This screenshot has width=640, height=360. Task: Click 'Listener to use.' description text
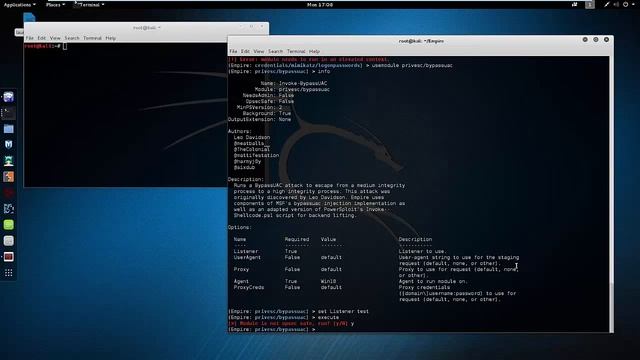coord(422,251)
